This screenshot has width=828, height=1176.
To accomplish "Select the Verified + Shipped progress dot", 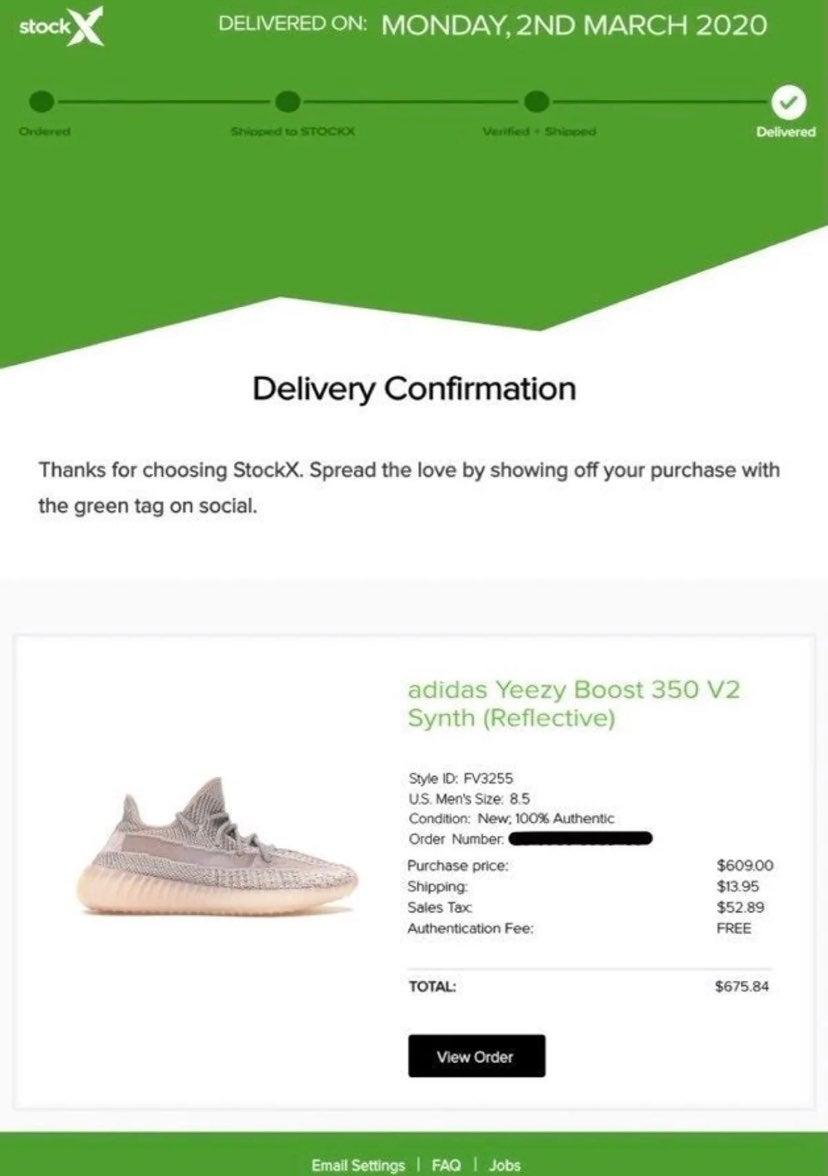I will (x=536, y=101).
